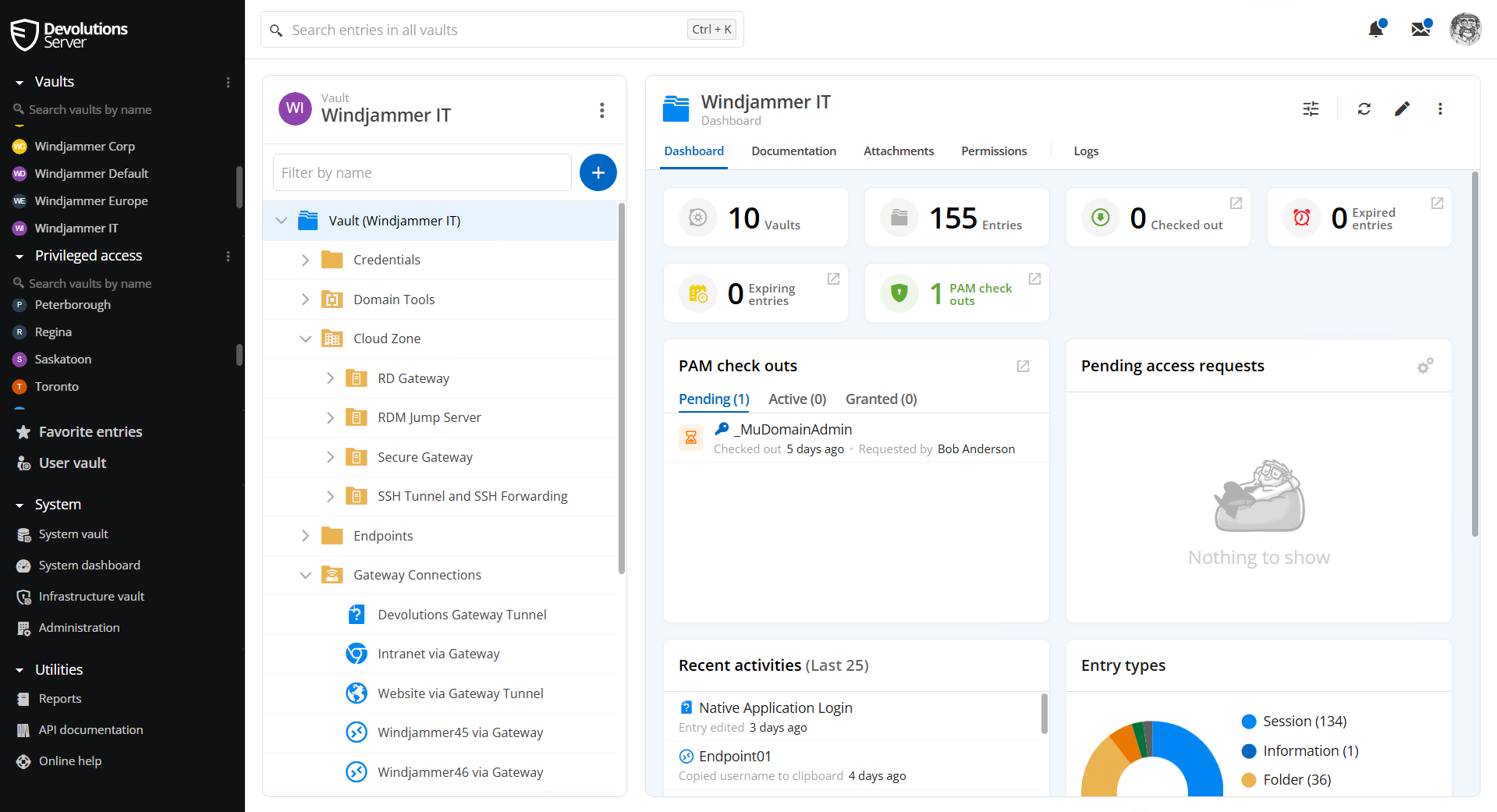The image size is (1497, 812).
Task: Expand the Secure Gateway folder
Action: (330, 457)
